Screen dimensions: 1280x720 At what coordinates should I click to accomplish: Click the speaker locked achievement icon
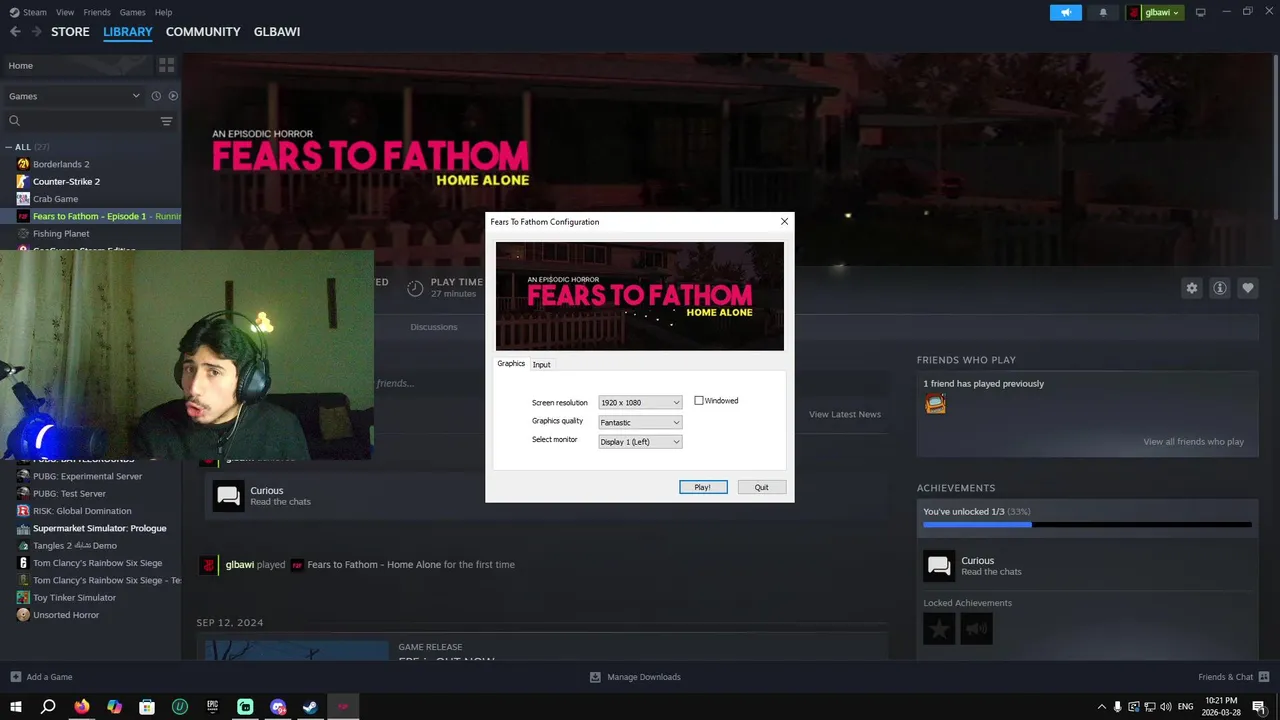coord(977,628)
